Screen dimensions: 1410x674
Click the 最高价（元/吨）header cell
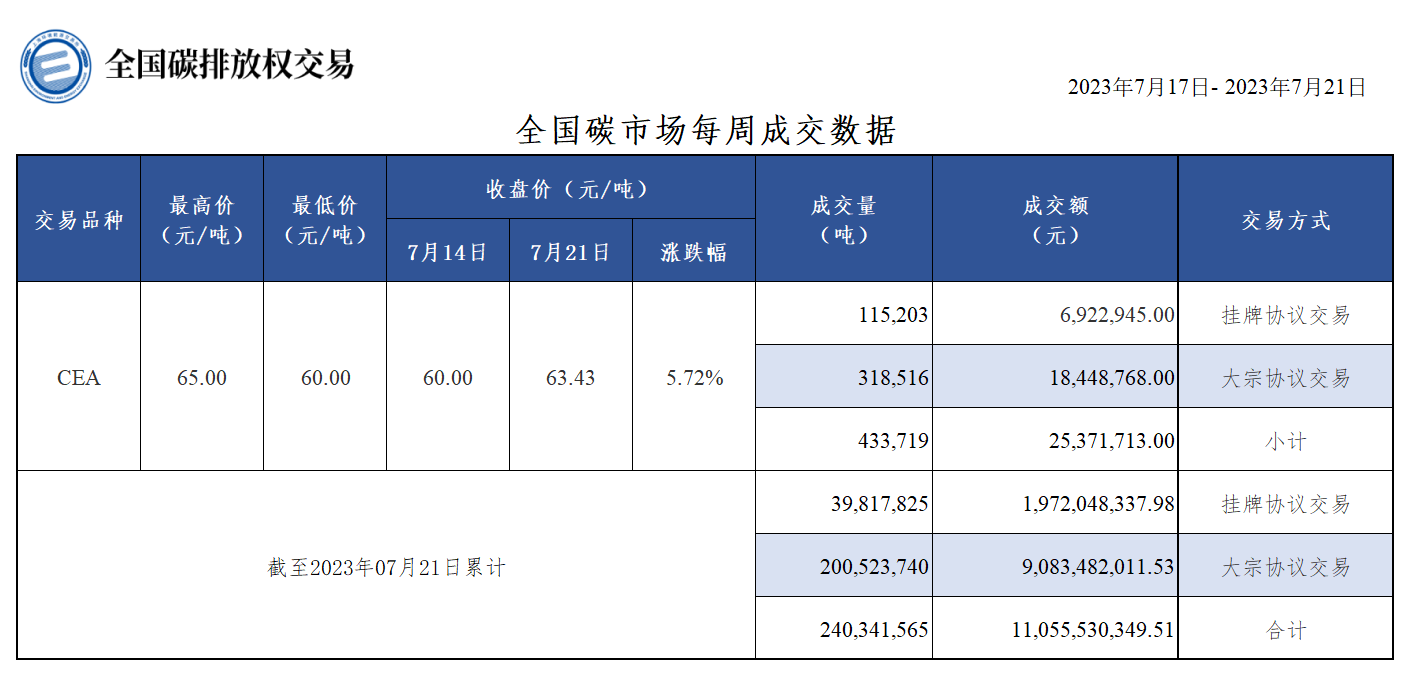pyautogui.click(x=201, y=219)
